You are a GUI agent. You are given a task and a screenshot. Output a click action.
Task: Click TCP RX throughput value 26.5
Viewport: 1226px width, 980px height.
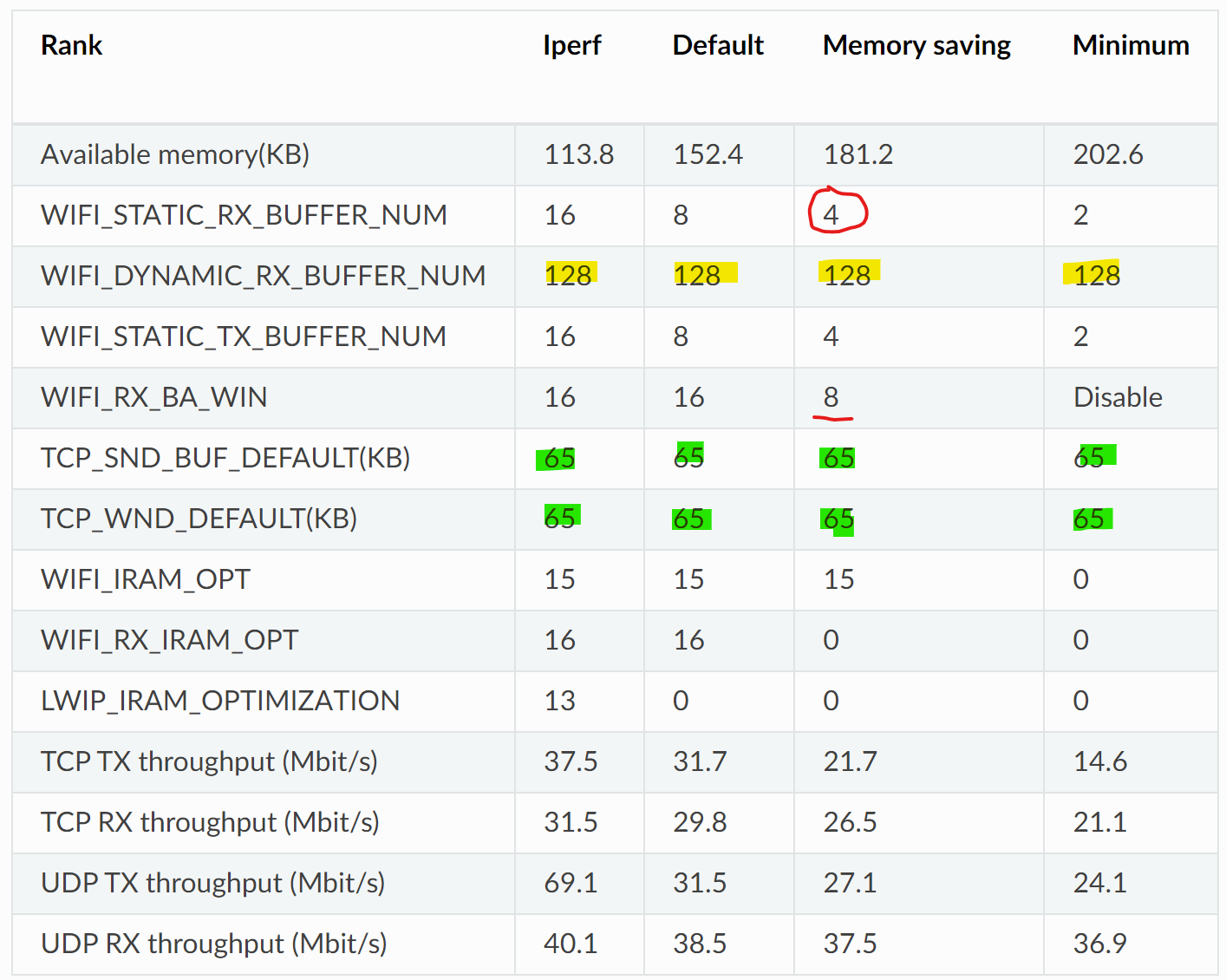tap(850, 822)
